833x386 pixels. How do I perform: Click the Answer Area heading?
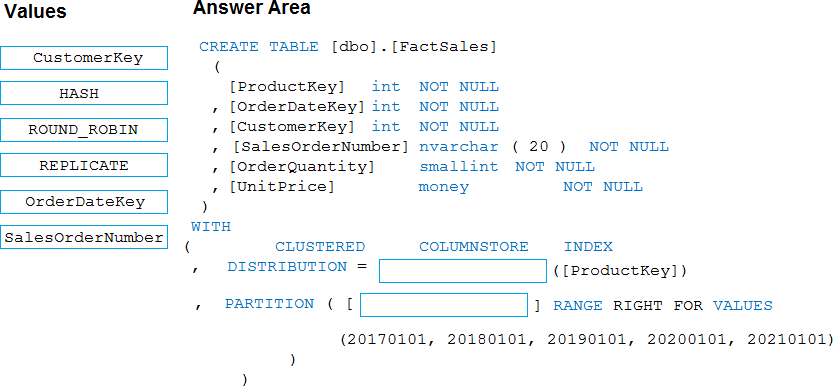tap(252, 8)
